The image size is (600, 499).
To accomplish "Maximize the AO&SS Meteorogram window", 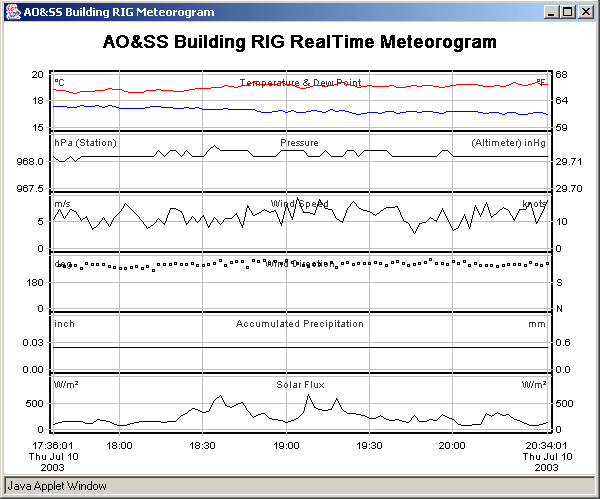I will [x=567, y=12].
